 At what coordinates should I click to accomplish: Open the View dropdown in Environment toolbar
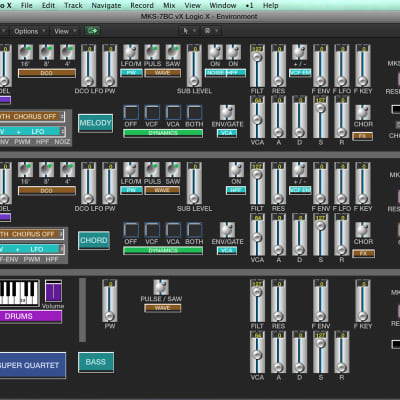65,31
